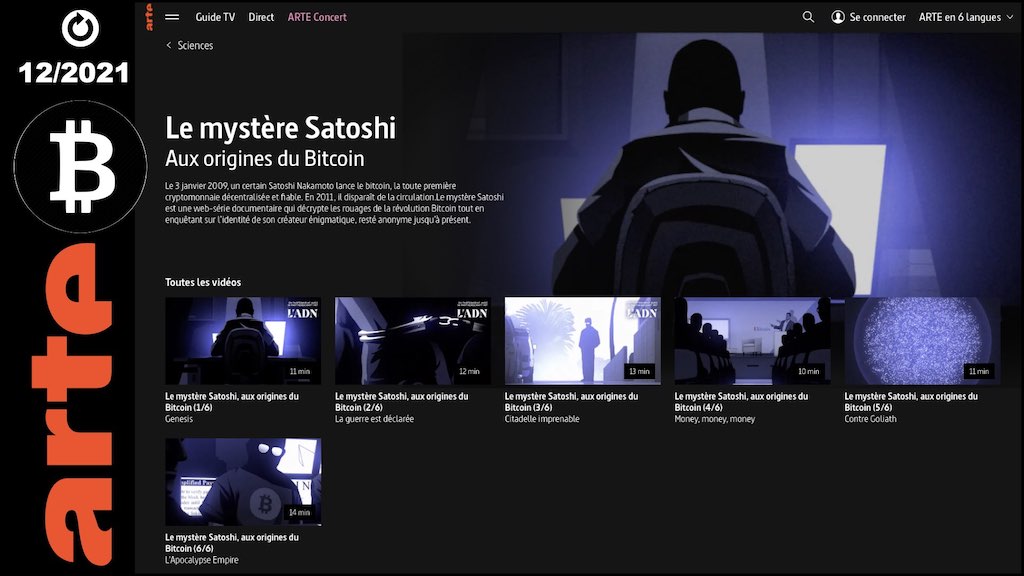Play episode 6/6 L'Apocalypse Empire thumbnail
Screen dimensions: 1024x576
coord(243,482)
